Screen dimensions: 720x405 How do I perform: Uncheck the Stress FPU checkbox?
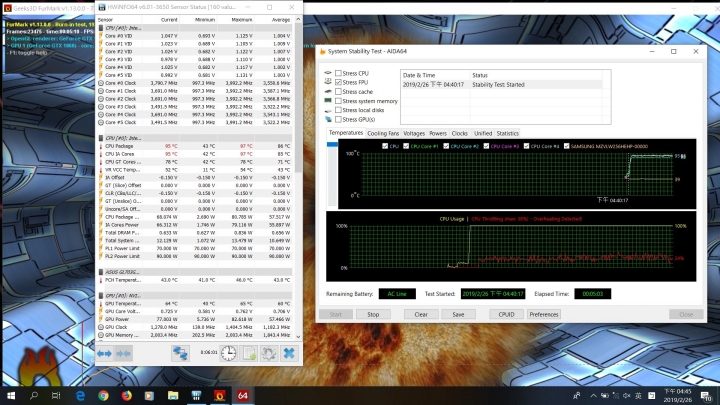[338, 82]
